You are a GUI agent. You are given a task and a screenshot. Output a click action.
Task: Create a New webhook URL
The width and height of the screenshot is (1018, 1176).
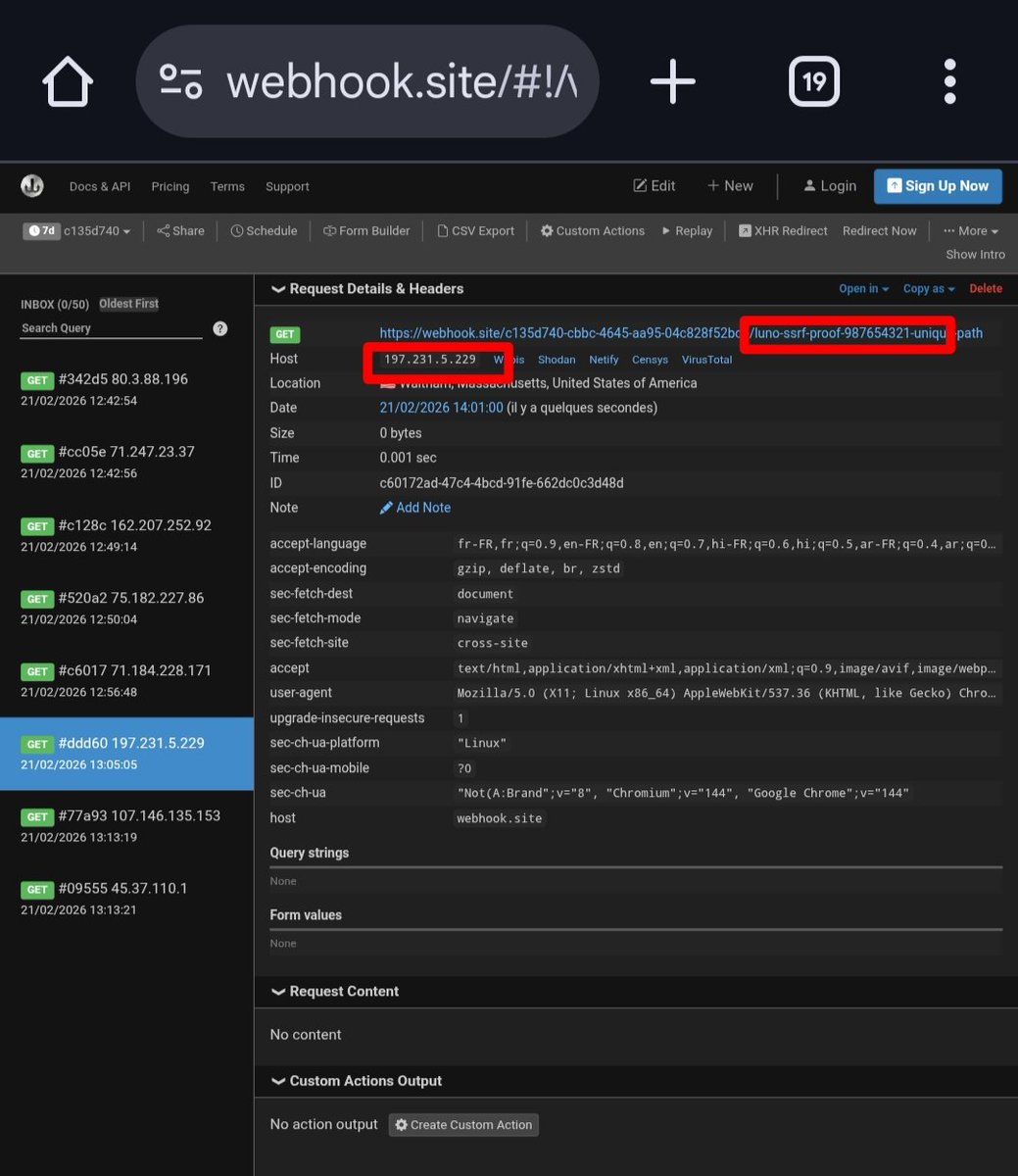[x=730, y=185]
